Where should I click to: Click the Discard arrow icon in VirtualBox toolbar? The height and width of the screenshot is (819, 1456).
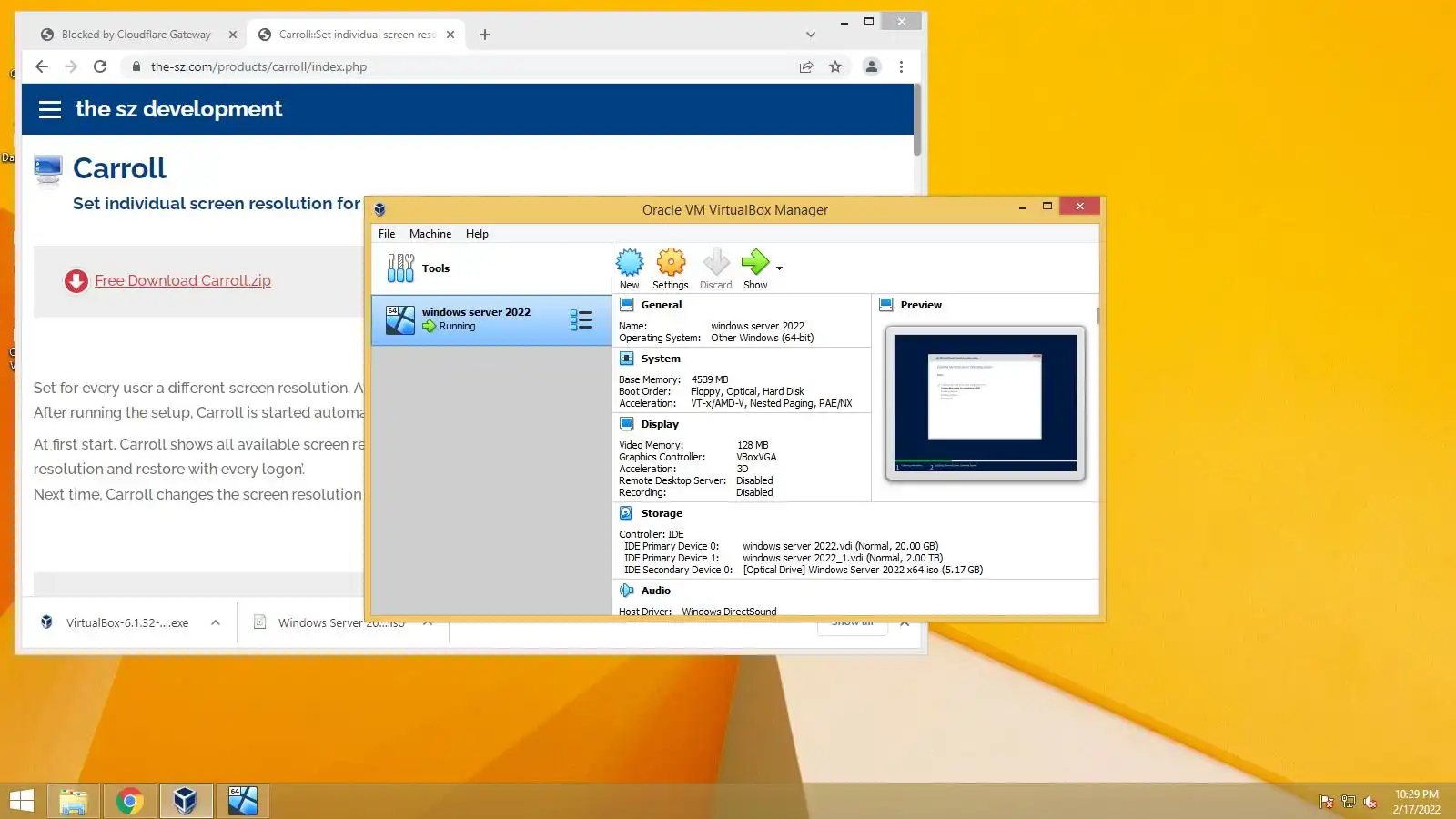716,263
